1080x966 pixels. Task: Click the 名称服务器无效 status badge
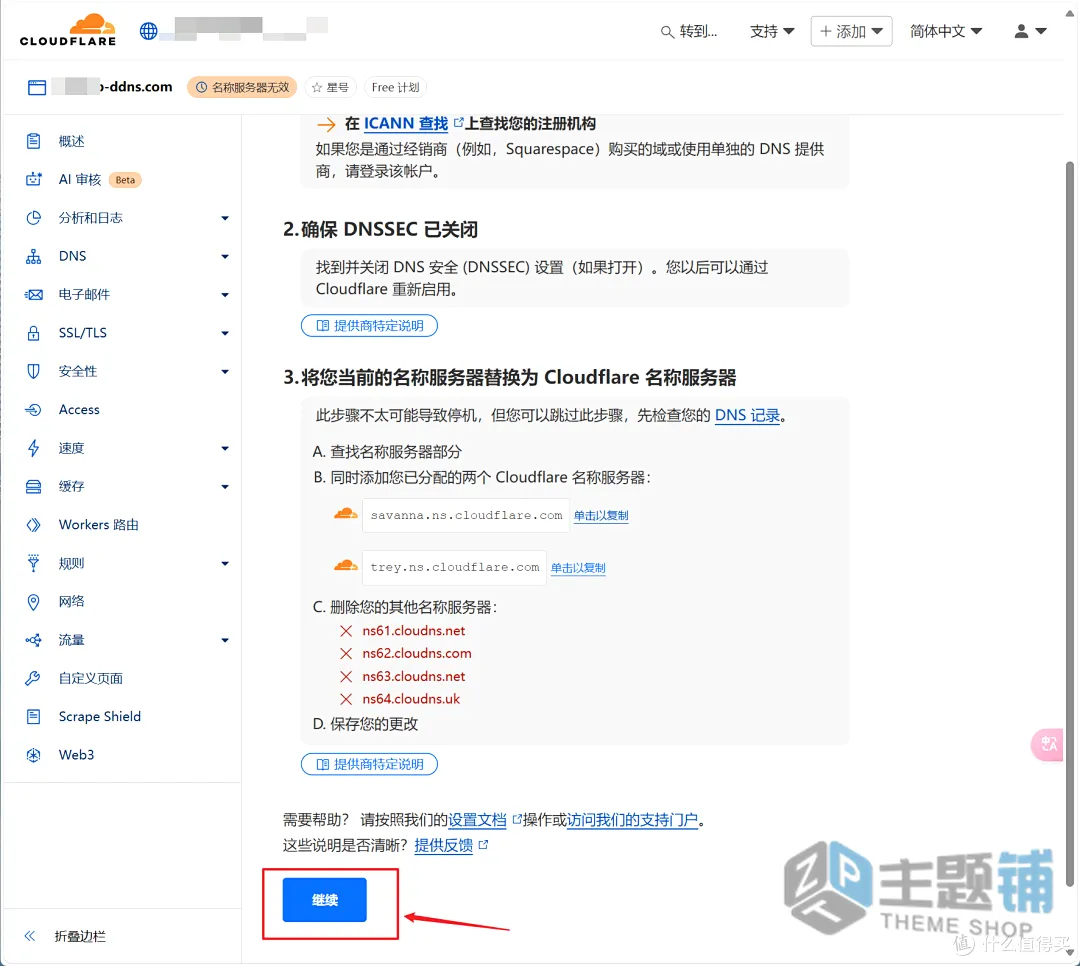click(242, 88)
